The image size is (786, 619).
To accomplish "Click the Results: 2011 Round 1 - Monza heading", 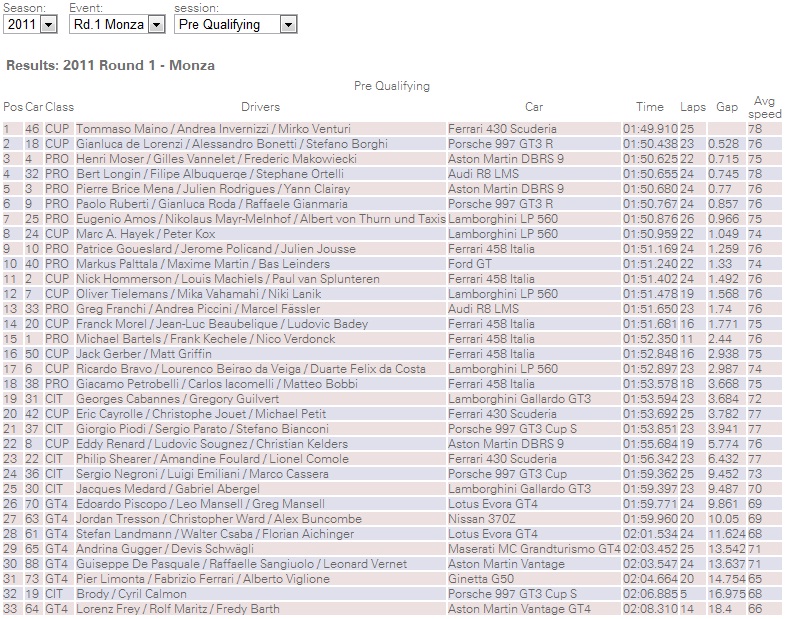I will coord(110,66).
